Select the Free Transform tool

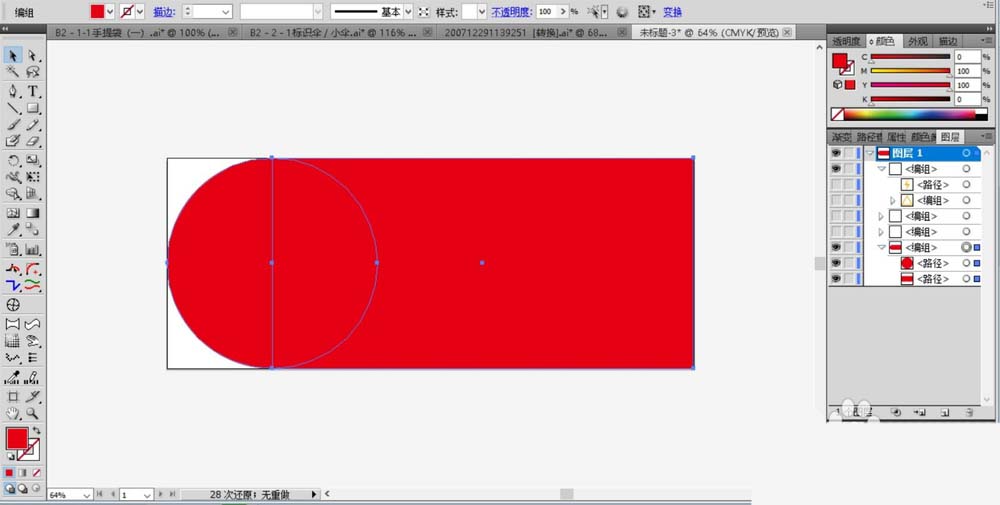point(33,177)
